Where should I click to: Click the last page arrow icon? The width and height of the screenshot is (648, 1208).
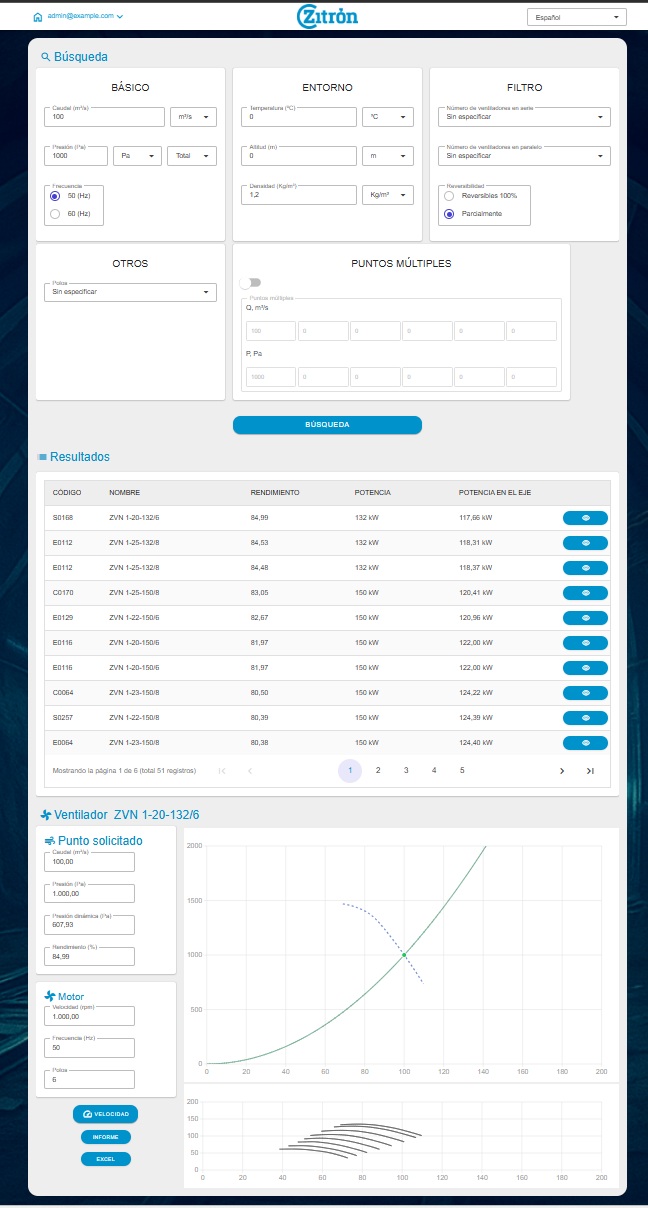pyautogui.click(x=590, y=771)
